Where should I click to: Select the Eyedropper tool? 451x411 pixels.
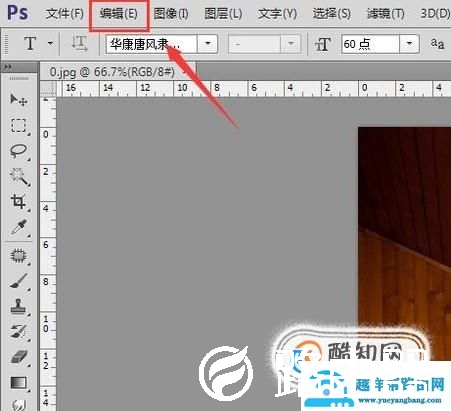(19, 227)
